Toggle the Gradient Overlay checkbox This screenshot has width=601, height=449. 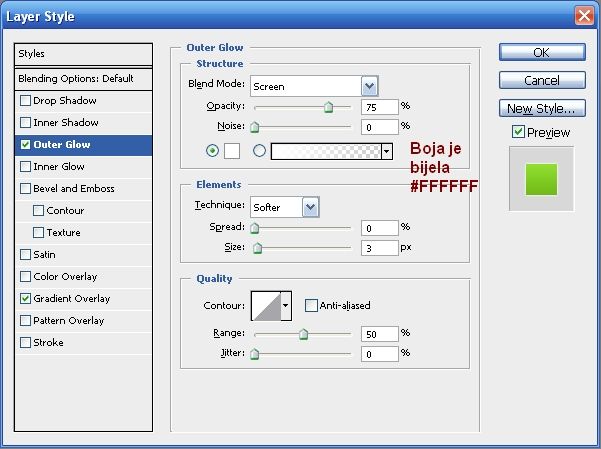coord(25,299)
